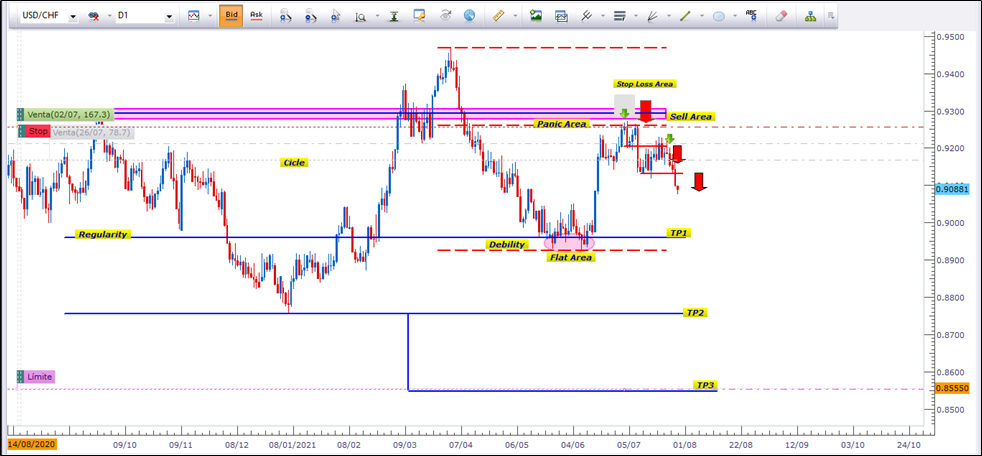Click the zoom out magnifier icon

(x=309, y=17)
